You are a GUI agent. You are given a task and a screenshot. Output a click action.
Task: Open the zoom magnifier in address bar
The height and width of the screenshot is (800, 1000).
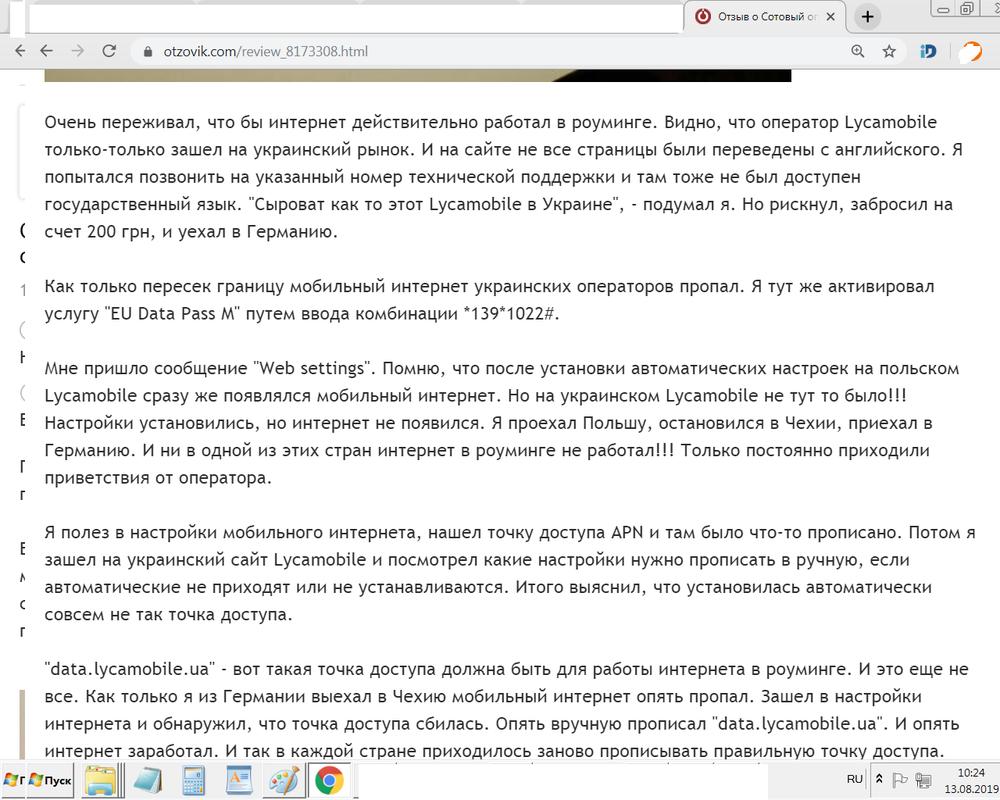(858, 51)
